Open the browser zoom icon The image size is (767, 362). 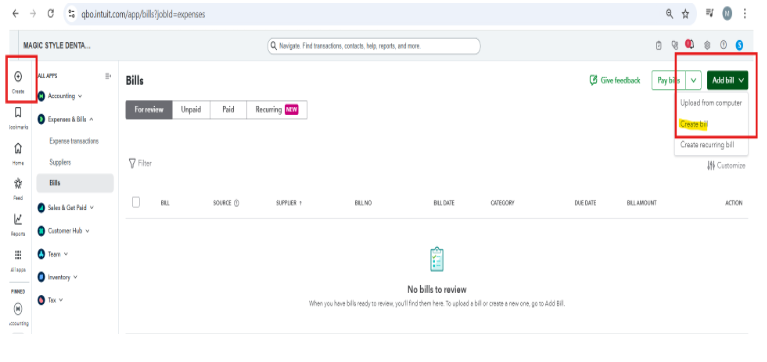(669, 14)
